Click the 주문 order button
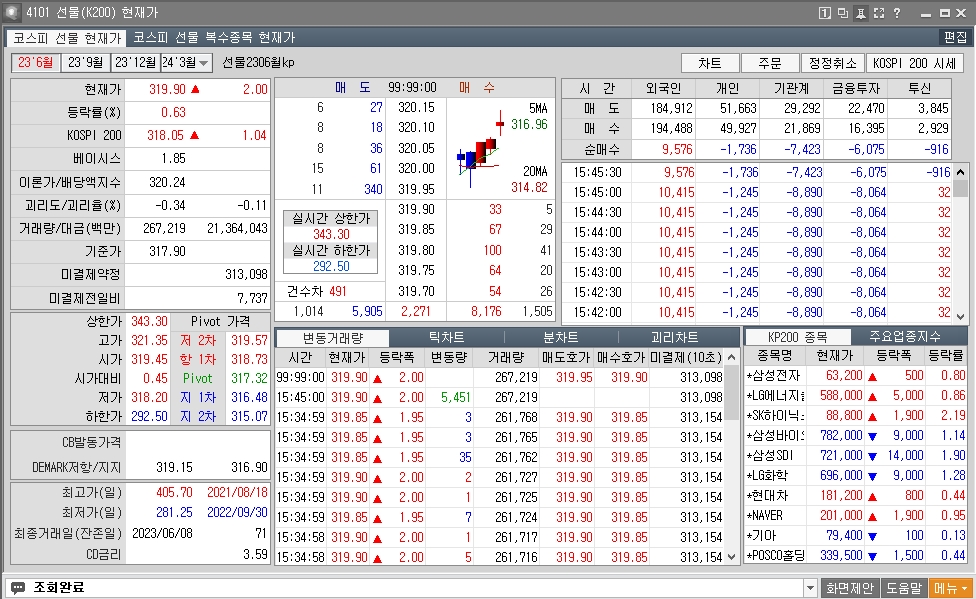The height and width of the screenshot is (599, 976). tap(770, 60)
